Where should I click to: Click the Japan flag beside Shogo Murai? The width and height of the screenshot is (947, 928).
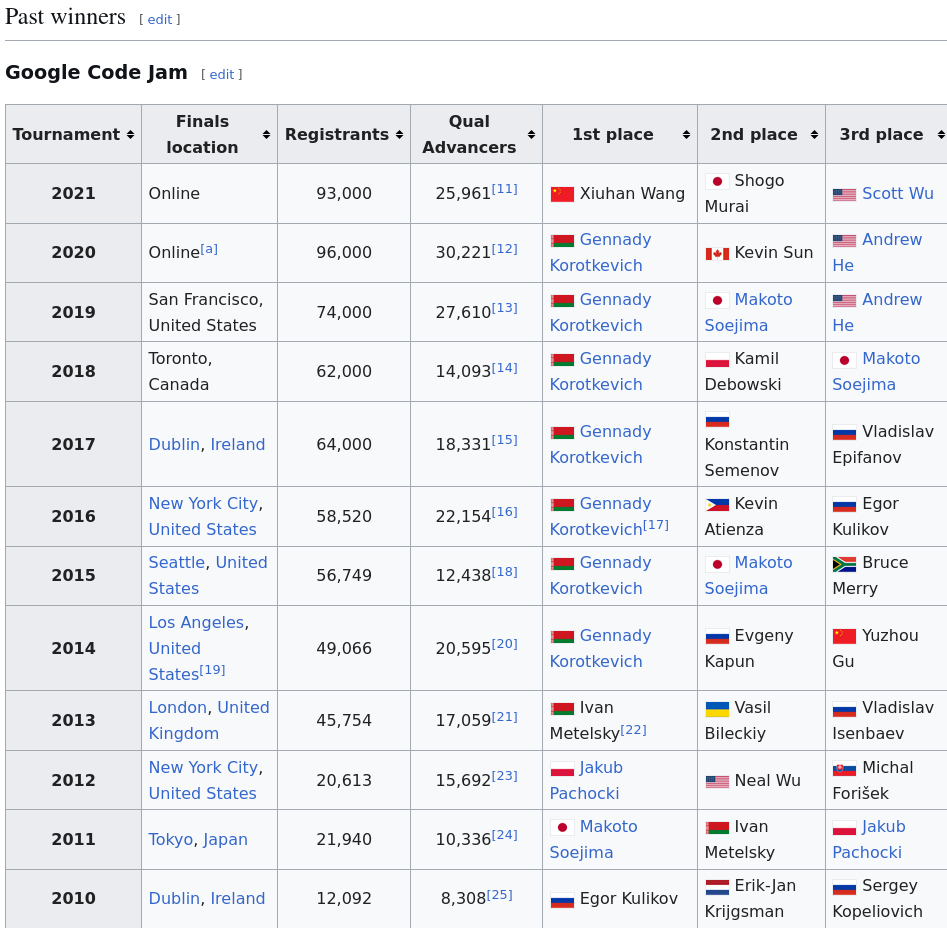click(x=717, y=181)
